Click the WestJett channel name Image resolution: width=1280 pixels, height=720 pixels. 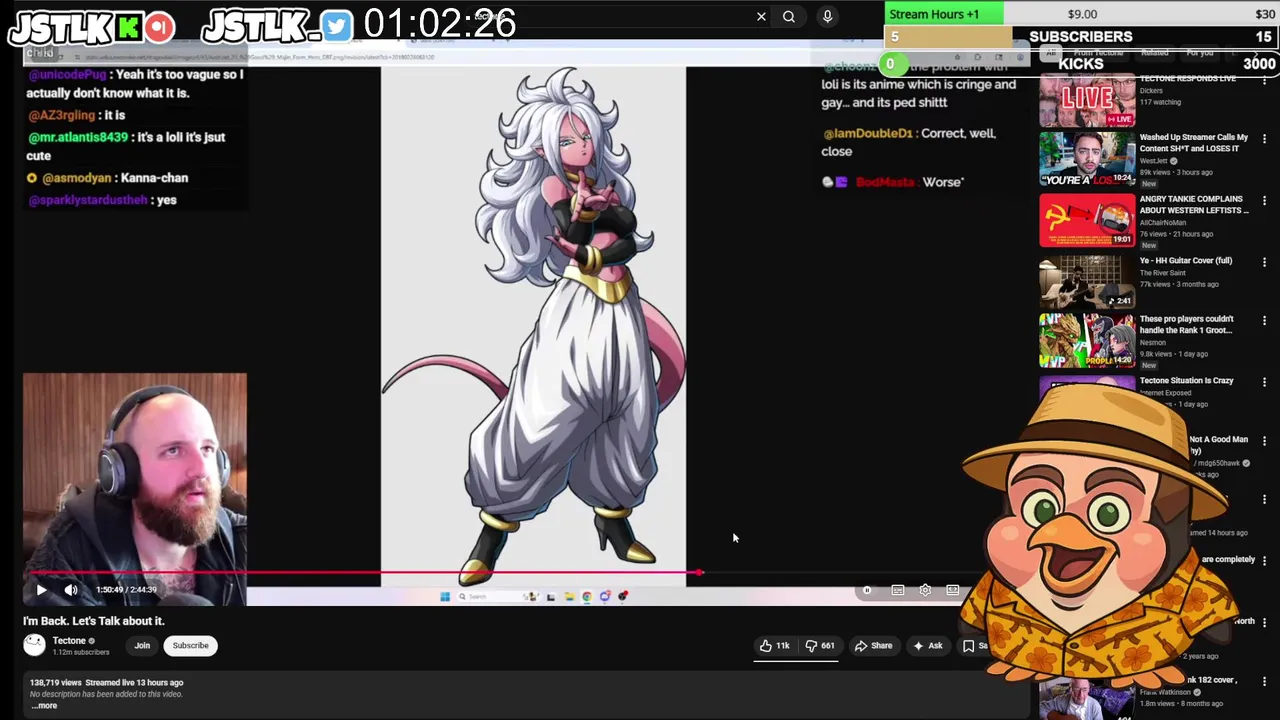click(x=1153, y=161)
